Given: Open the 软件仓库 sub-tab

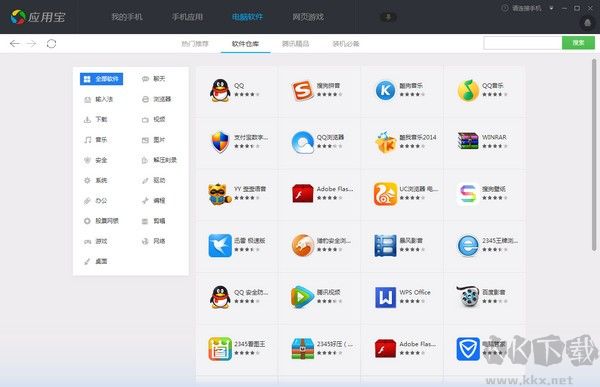Looking at the screenshot, I should 245,44.
